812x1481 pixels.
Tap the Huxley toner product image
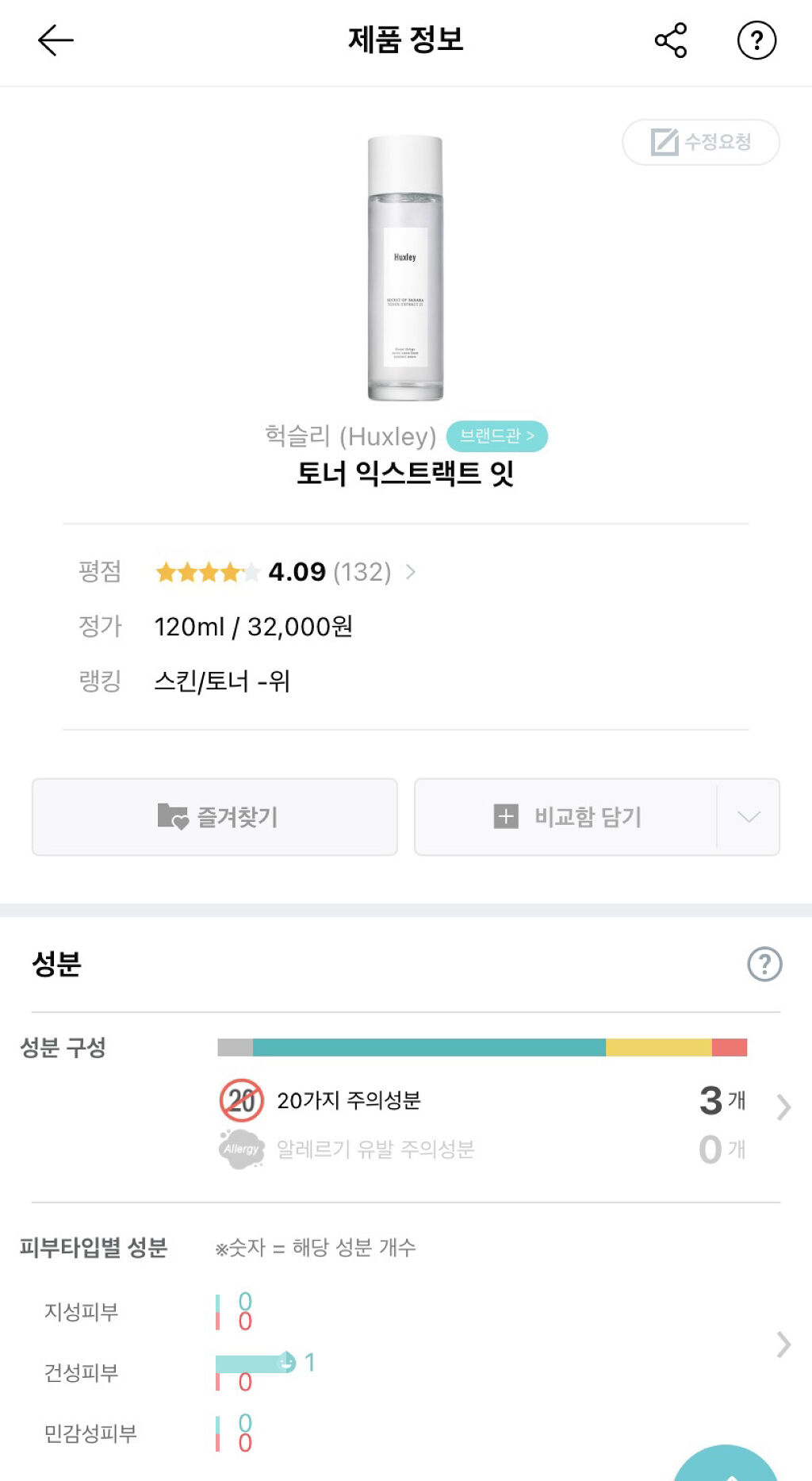click(x=405, y=268)
